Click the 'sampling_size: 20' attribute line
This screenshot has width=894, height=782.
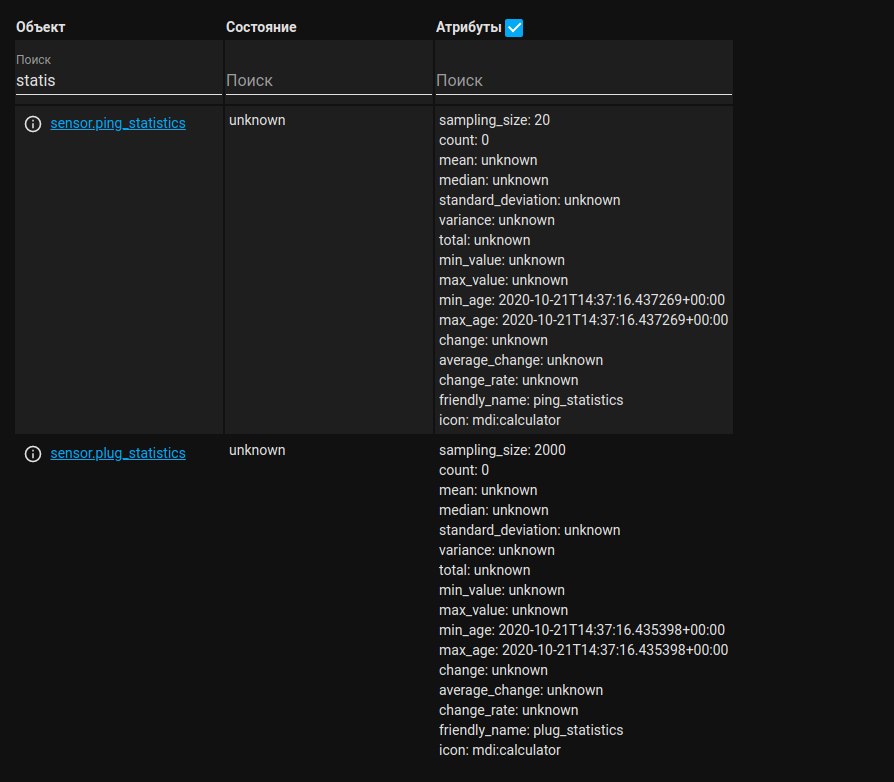click(494, 120)
